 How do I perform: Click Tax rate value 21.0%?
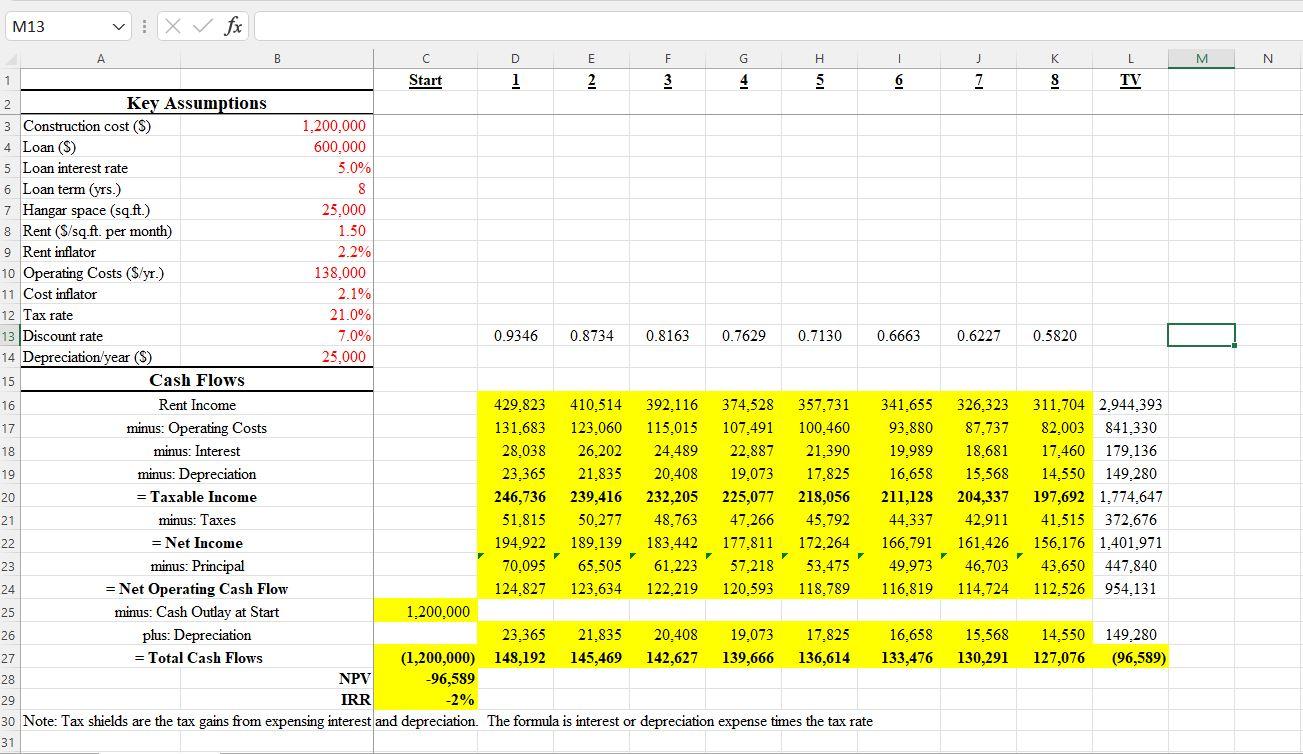pyautogui.click(x=351, y=315)
